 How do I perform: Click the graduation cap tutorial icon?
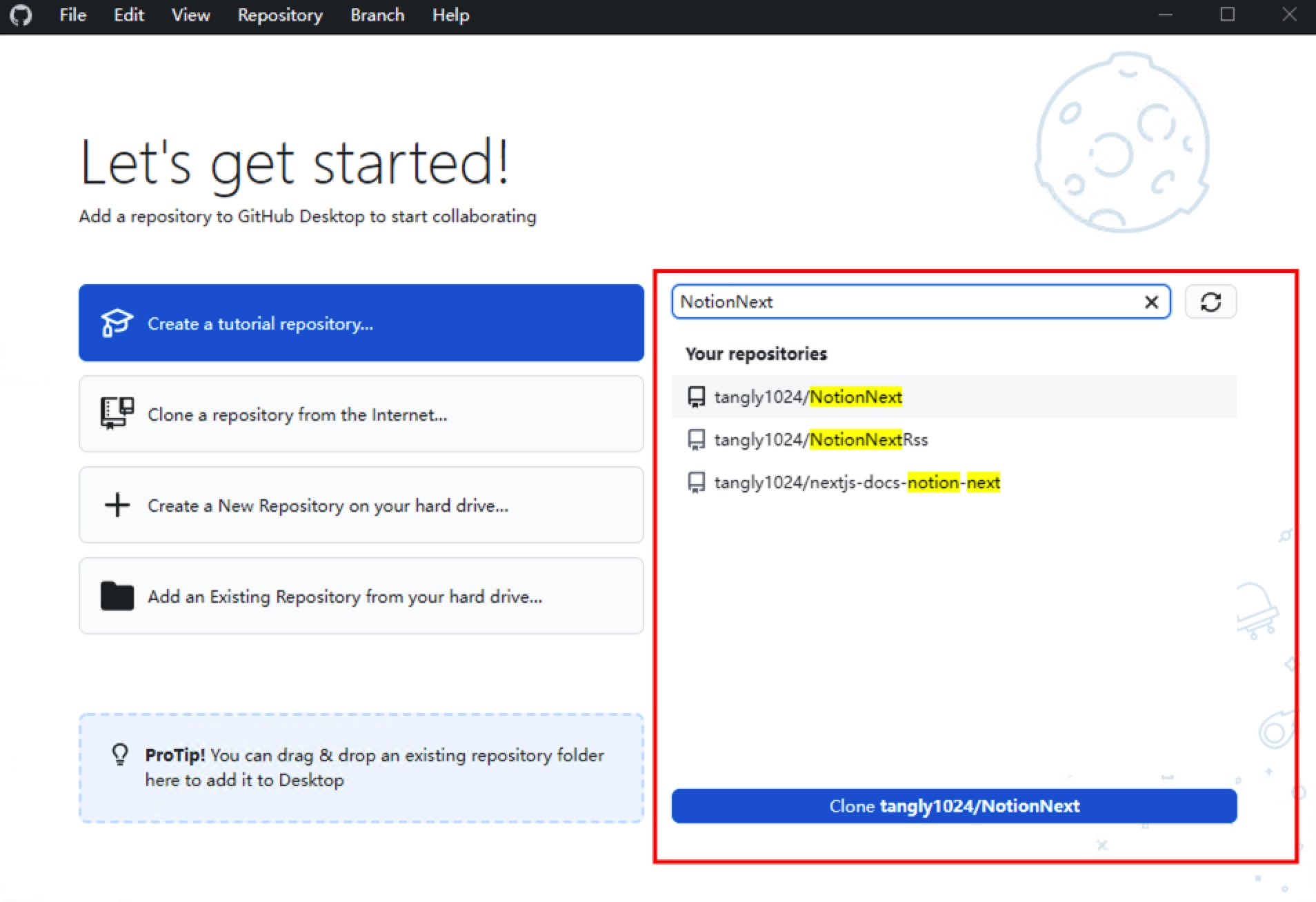(x=117, y=323)
